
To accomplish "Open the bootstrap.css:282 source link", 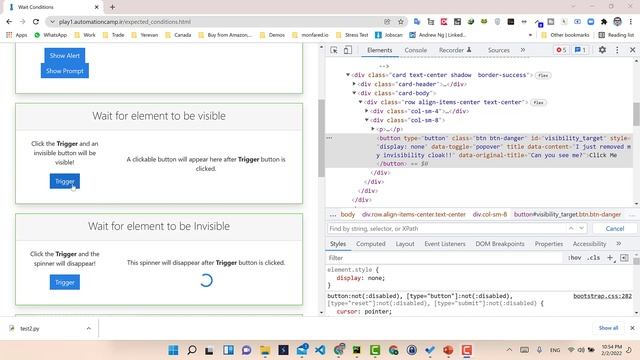I will 602,296.
